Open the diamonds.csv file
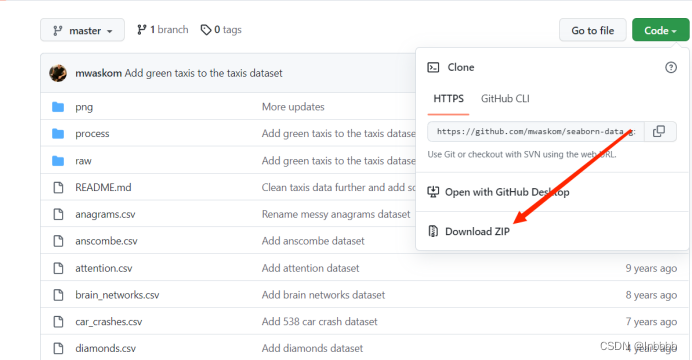Screen dimensions: 692x360 [x=105, y=349]
